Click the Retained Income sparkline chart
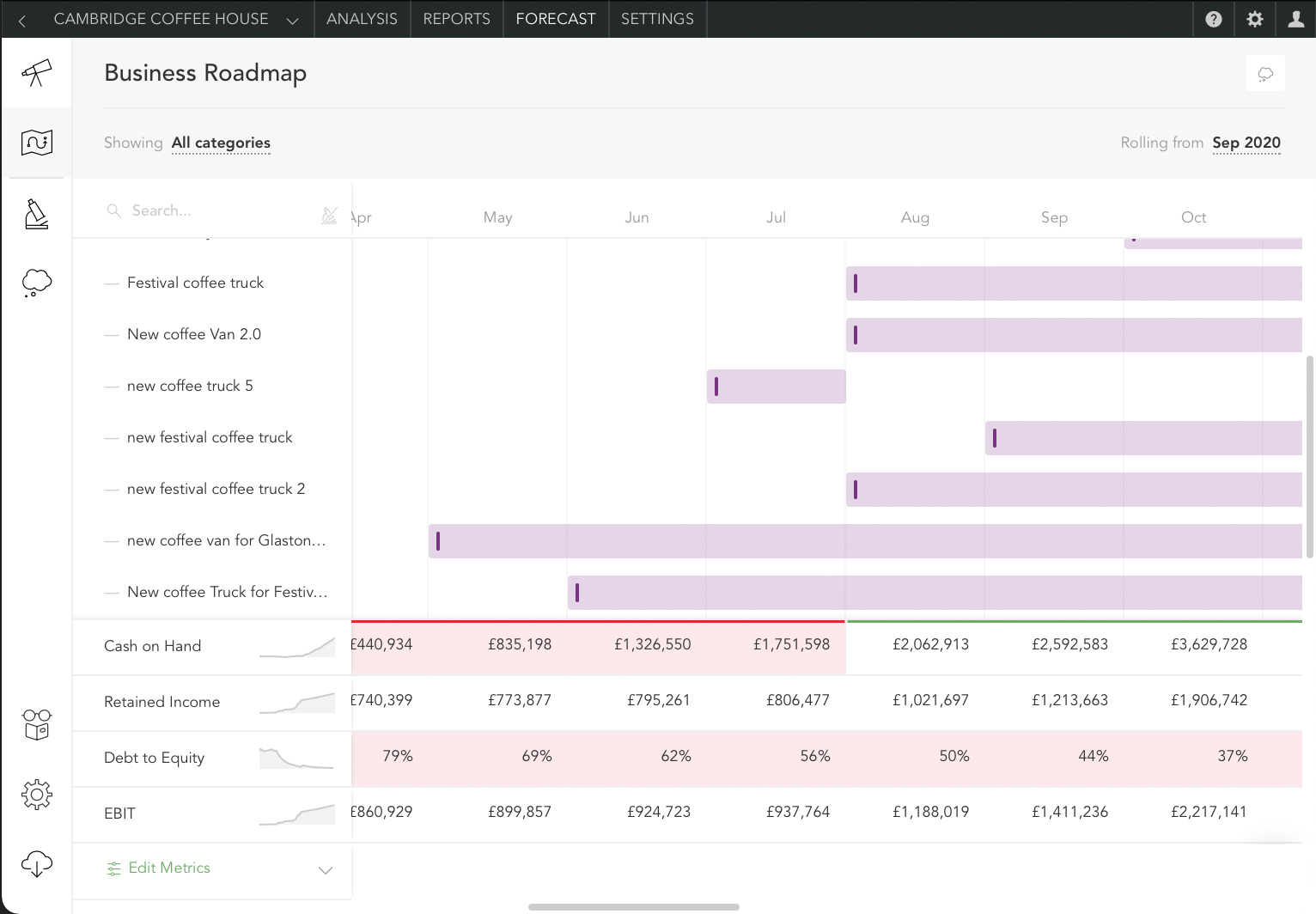 [x=297, y=703]
